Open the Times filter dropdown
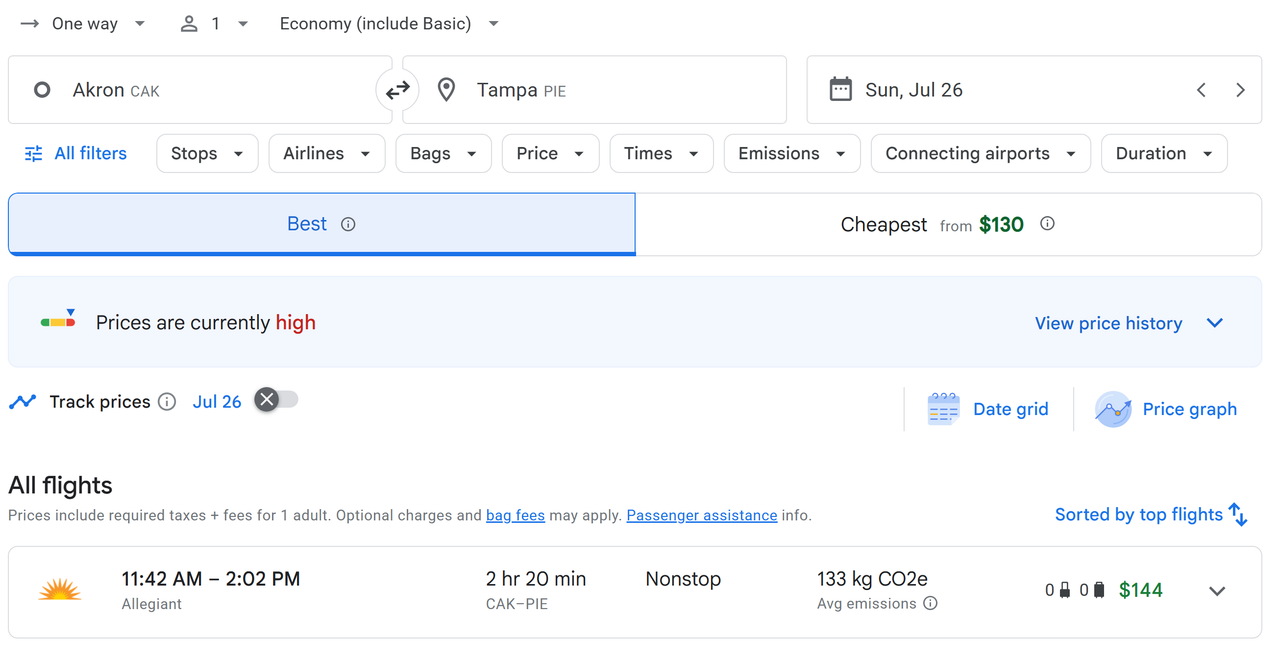The height and width of the screenshot is (663, 1280). click(x=661, y=154)
